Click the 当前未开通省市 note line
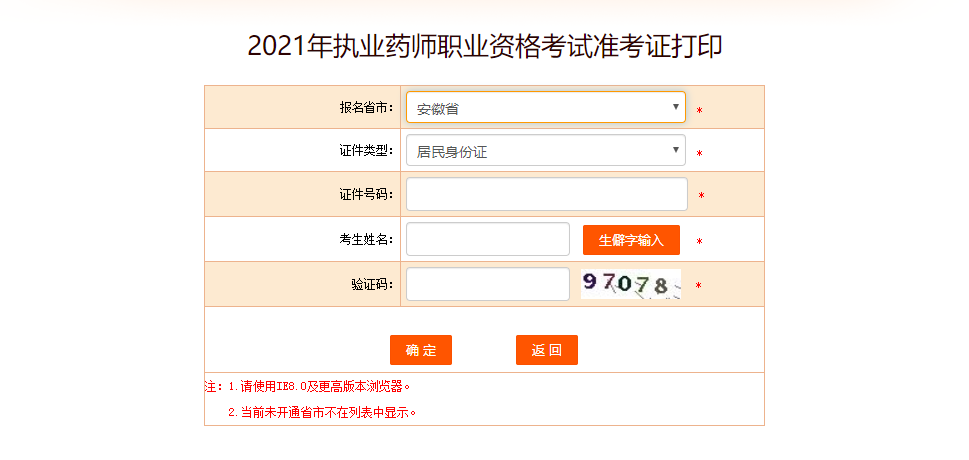Viewport: 969px width, 460px height. click(x=321, y=411)
